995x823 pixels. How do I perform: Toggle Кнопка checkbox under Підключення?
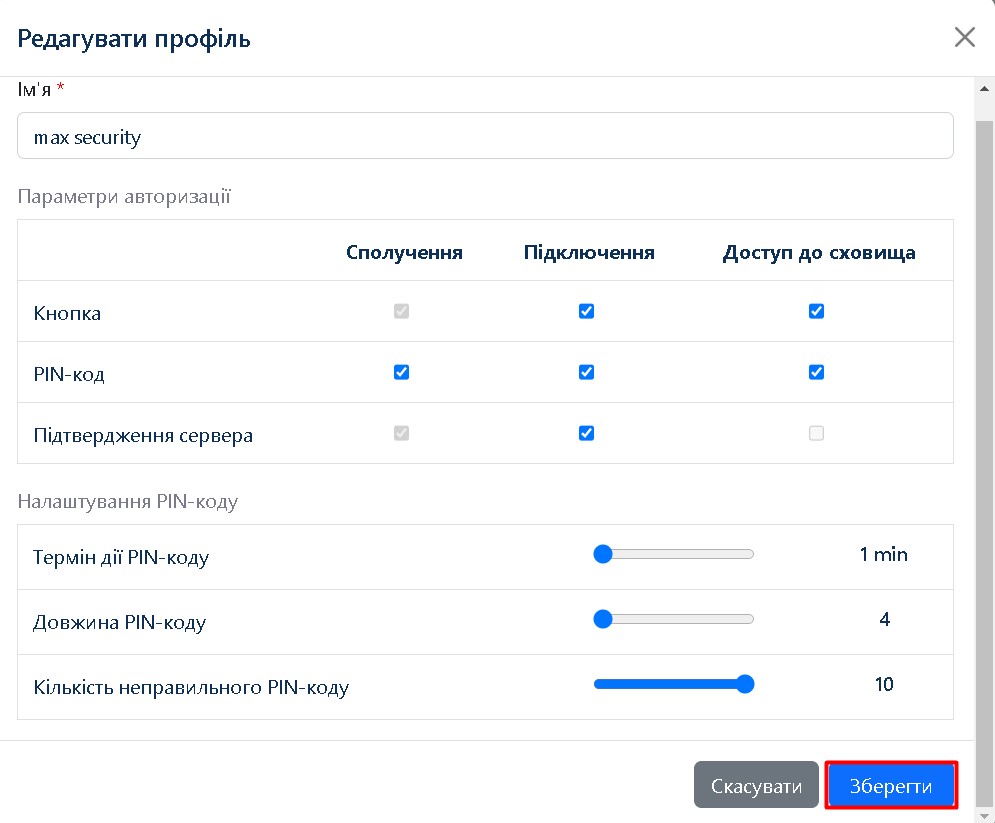[586, 311]
